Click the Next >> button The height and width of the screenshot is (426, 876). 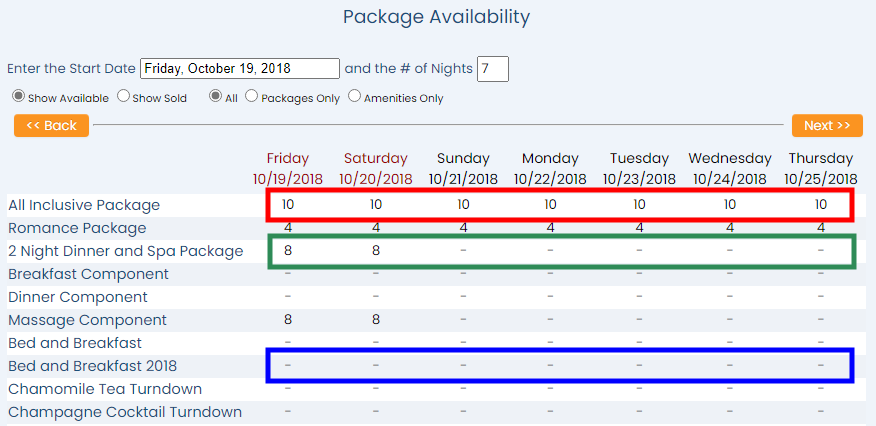pos(827,126)
